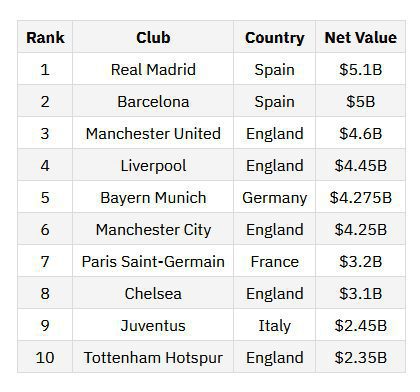The image size is (420, 392).
Task: Select the Chelsea club cell
Action: pyautogui.click(x=153, y=293)
